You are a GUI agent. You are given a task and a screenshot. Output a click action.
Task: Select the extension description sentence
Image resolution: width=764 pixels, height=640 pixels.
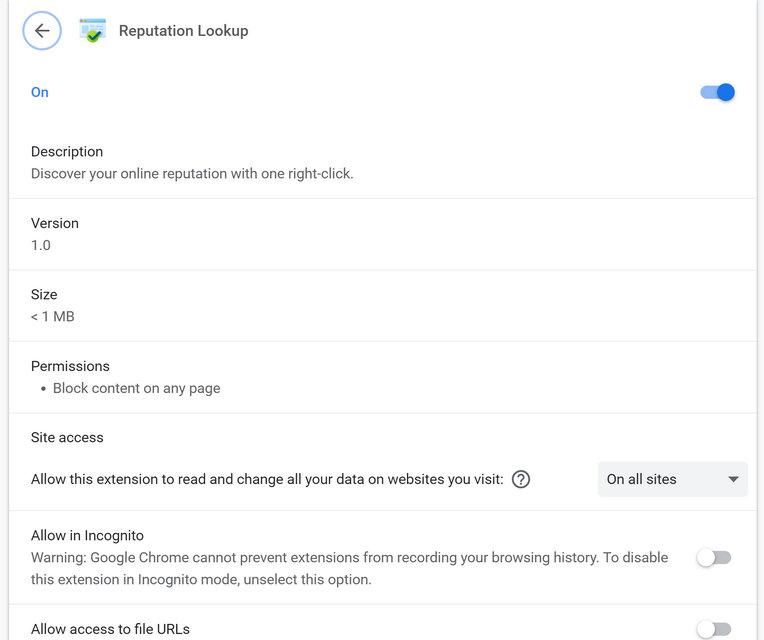[192, 173]
